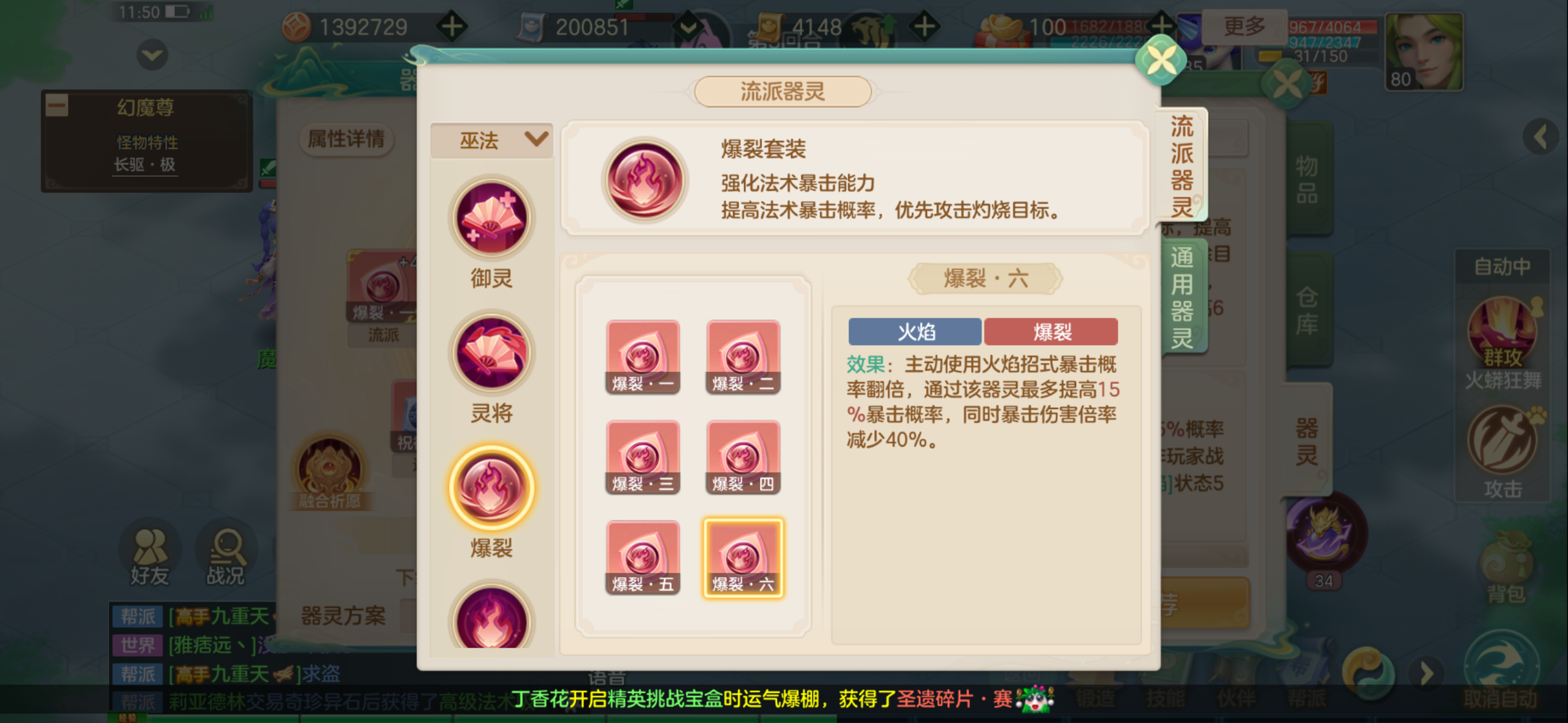Image resolution: width=1568 pixels, height=723 pixels.
Task: Open the 战况 battle report icon
Action: pyautogui.click(x=226, y=556)
